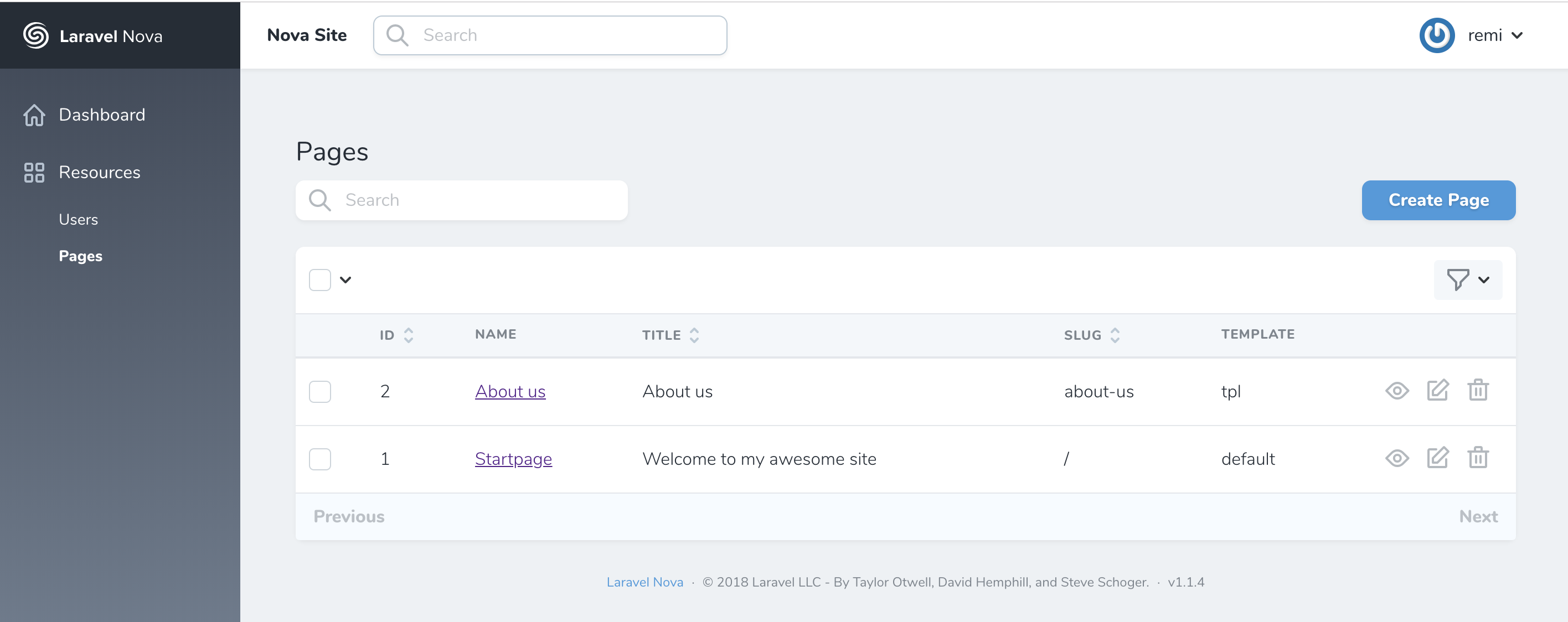Focus the global Search field

(550, 35)
